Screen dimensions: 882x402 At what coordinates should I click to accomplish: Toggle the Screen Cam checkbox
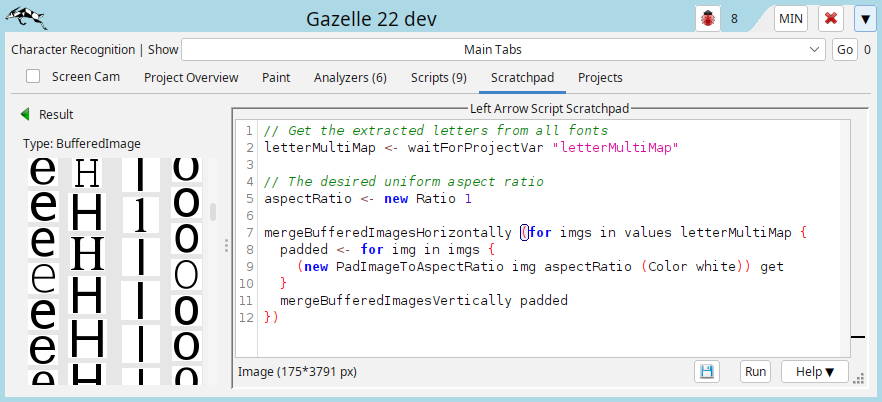(x=33, y=77)
